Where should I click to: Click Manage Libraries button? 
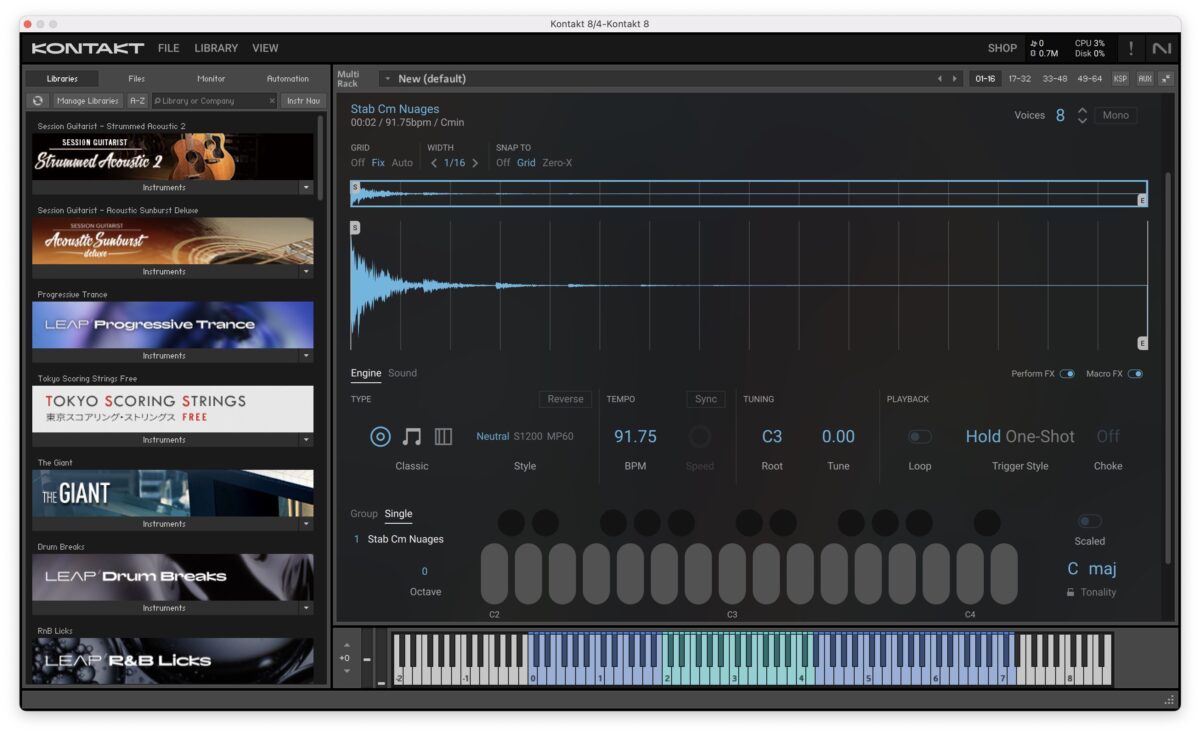click(87, 100)
